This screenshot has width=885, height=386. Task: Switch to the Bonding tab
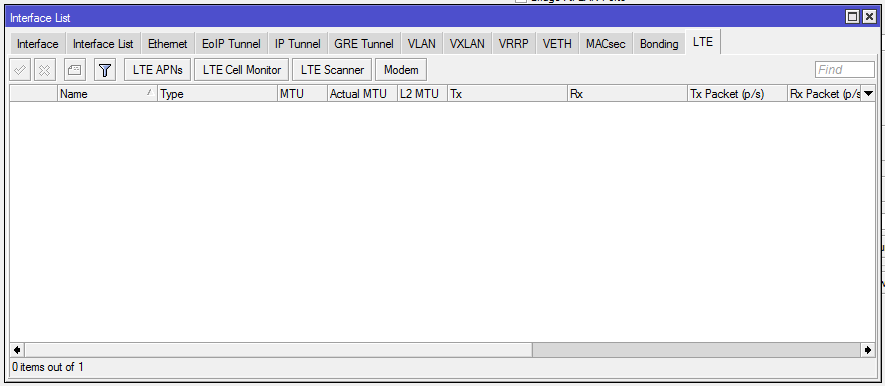659,44
